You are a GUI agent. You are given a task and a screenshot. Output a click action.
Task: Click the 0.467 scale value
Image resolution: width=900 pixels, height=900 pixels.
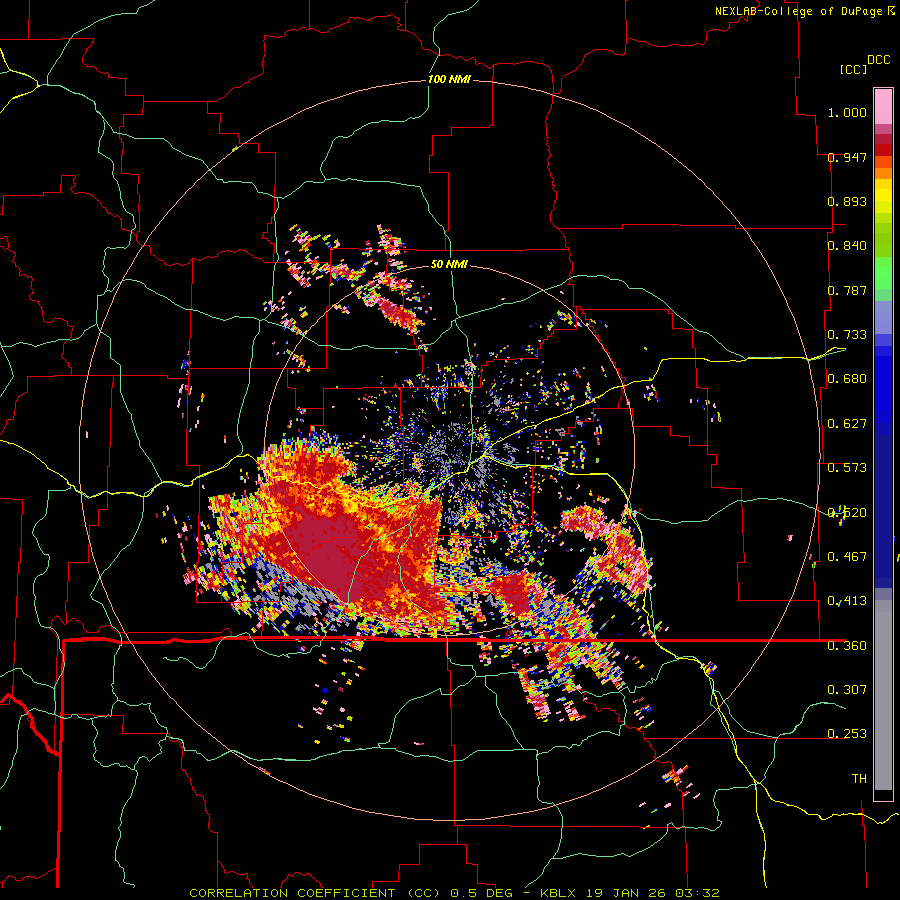pos(847,557)
